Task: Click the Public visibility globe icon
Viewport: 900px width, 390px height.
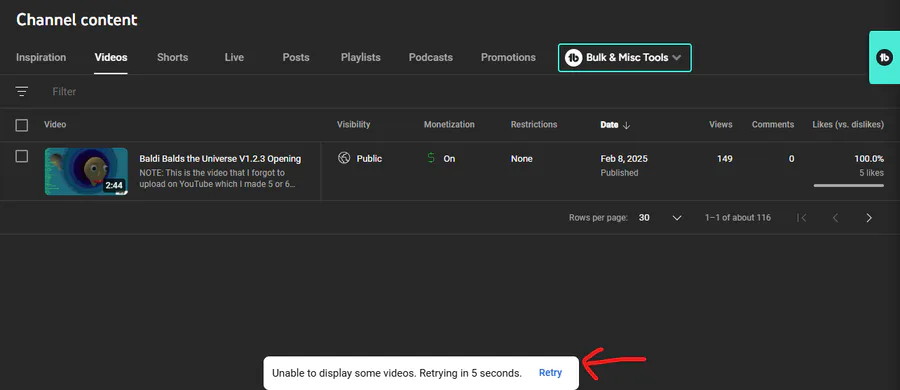Action: [x=344, y=158]
